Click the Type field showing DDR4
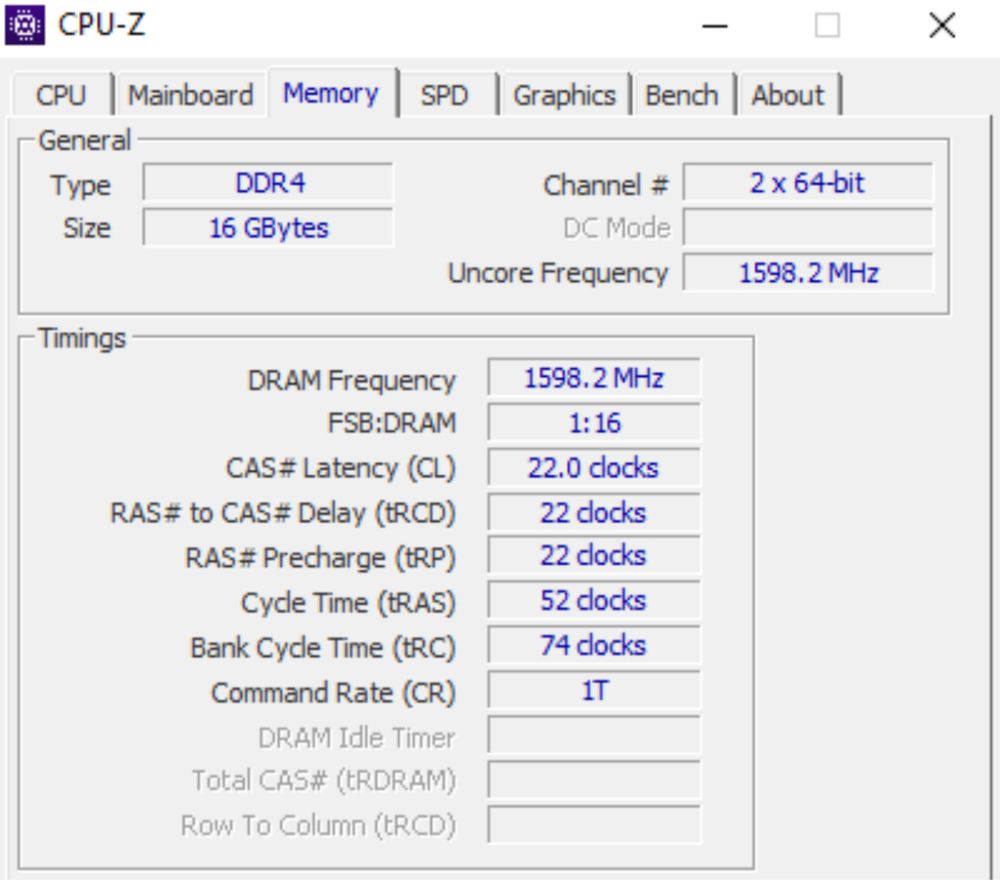This screenshot has height=880, width=1000. coord(268,183)
